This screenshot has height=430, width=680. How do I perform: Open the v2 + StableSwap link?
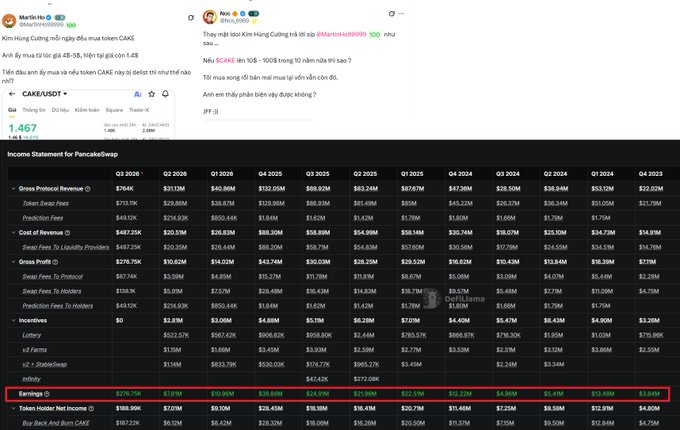[x=45, y=365]
